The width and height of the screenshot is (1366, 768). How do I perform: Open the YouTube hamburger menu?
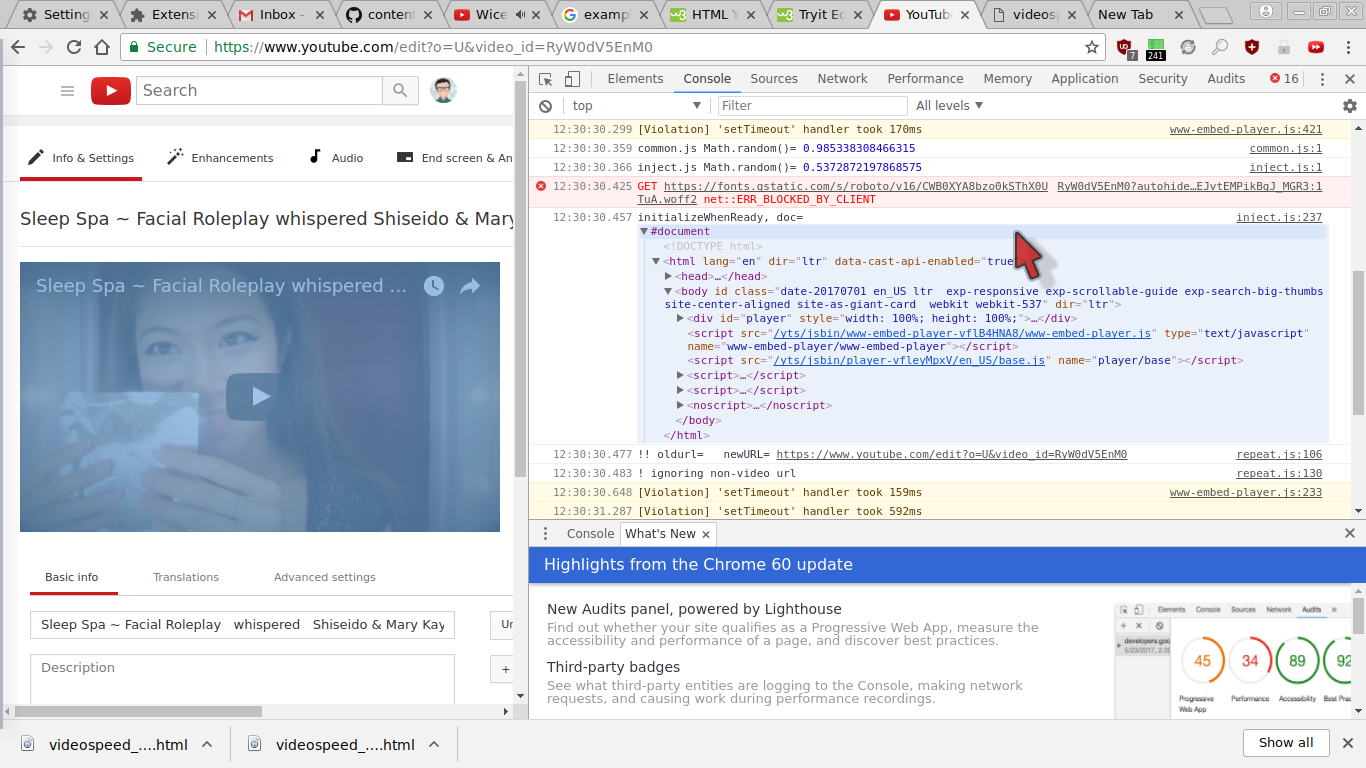coord(67,90)
